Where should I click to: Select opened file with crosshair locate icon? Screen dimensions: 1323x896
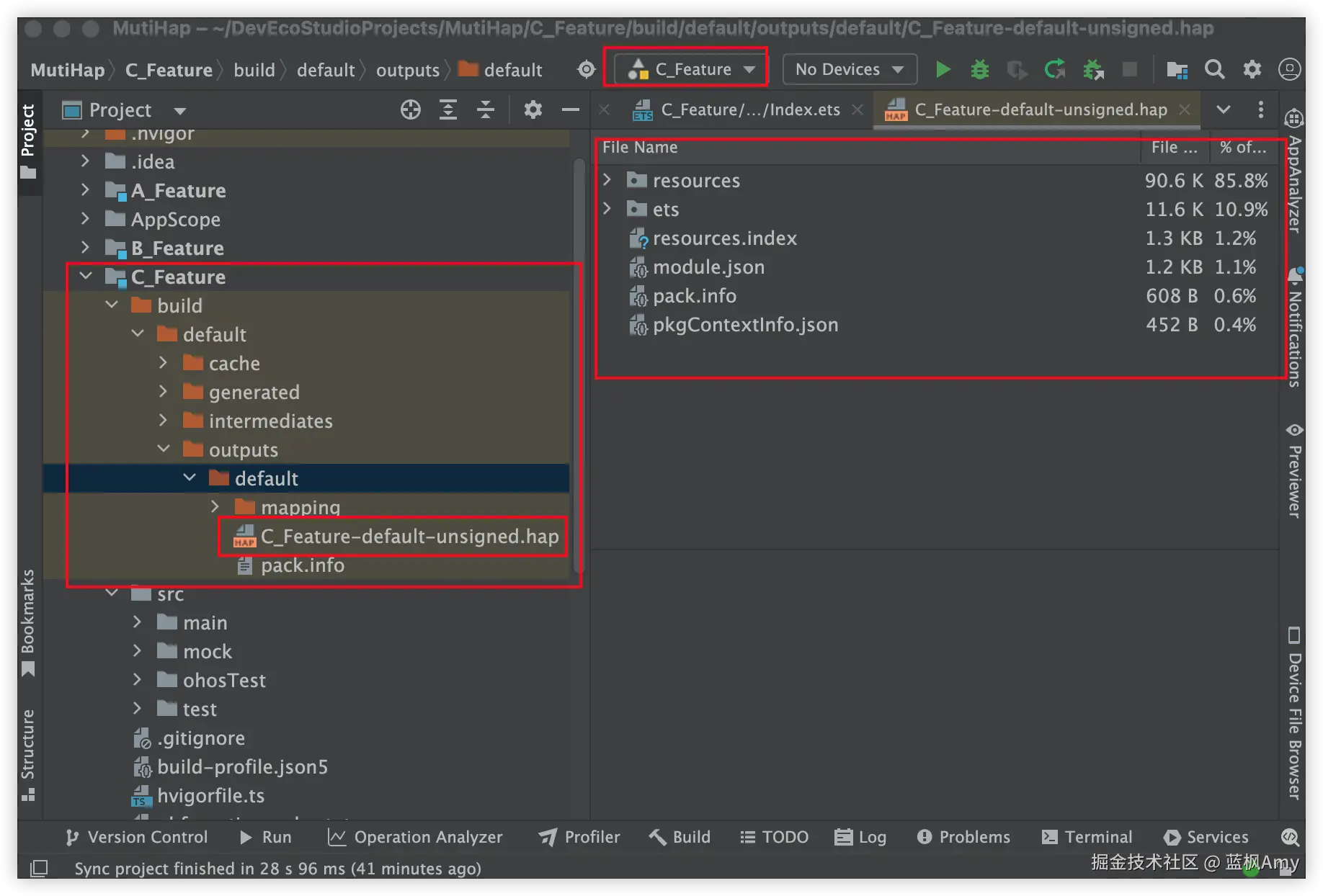pos(411,110)
